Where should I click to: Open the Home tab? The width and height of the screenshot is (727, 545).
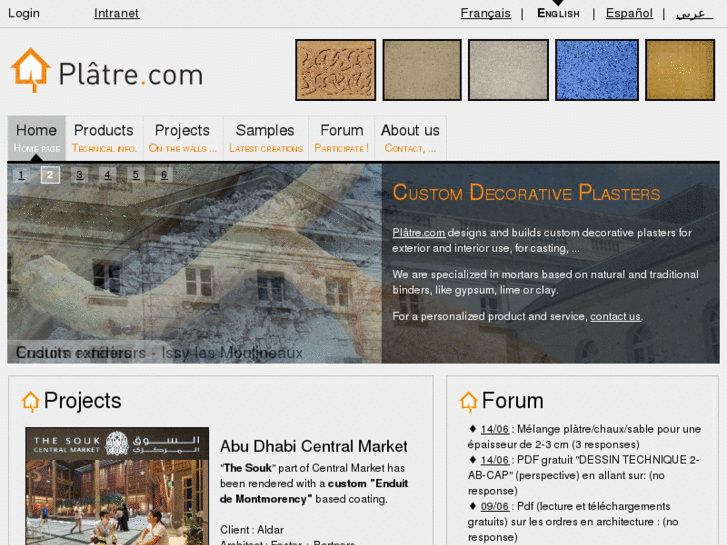(37, 138)
